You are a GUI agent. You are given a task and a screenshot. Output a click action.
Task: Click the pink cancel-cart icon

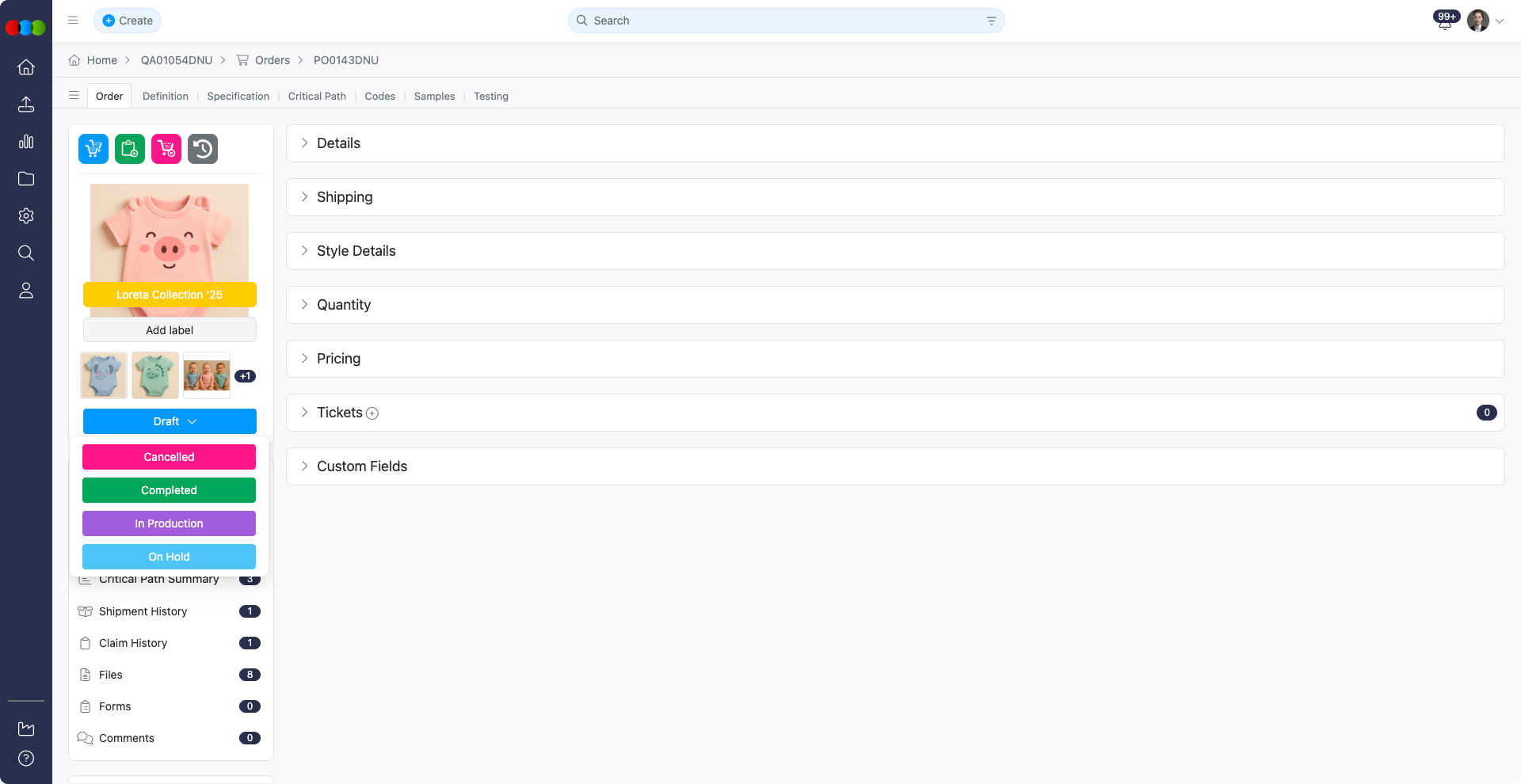(166, 148)
